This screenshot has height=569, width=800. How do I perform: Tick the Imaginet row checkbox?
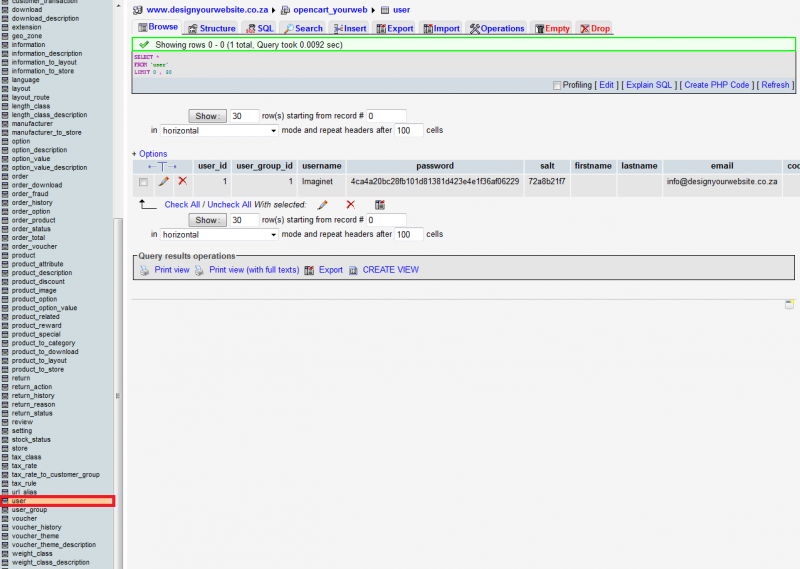[143, 182]
